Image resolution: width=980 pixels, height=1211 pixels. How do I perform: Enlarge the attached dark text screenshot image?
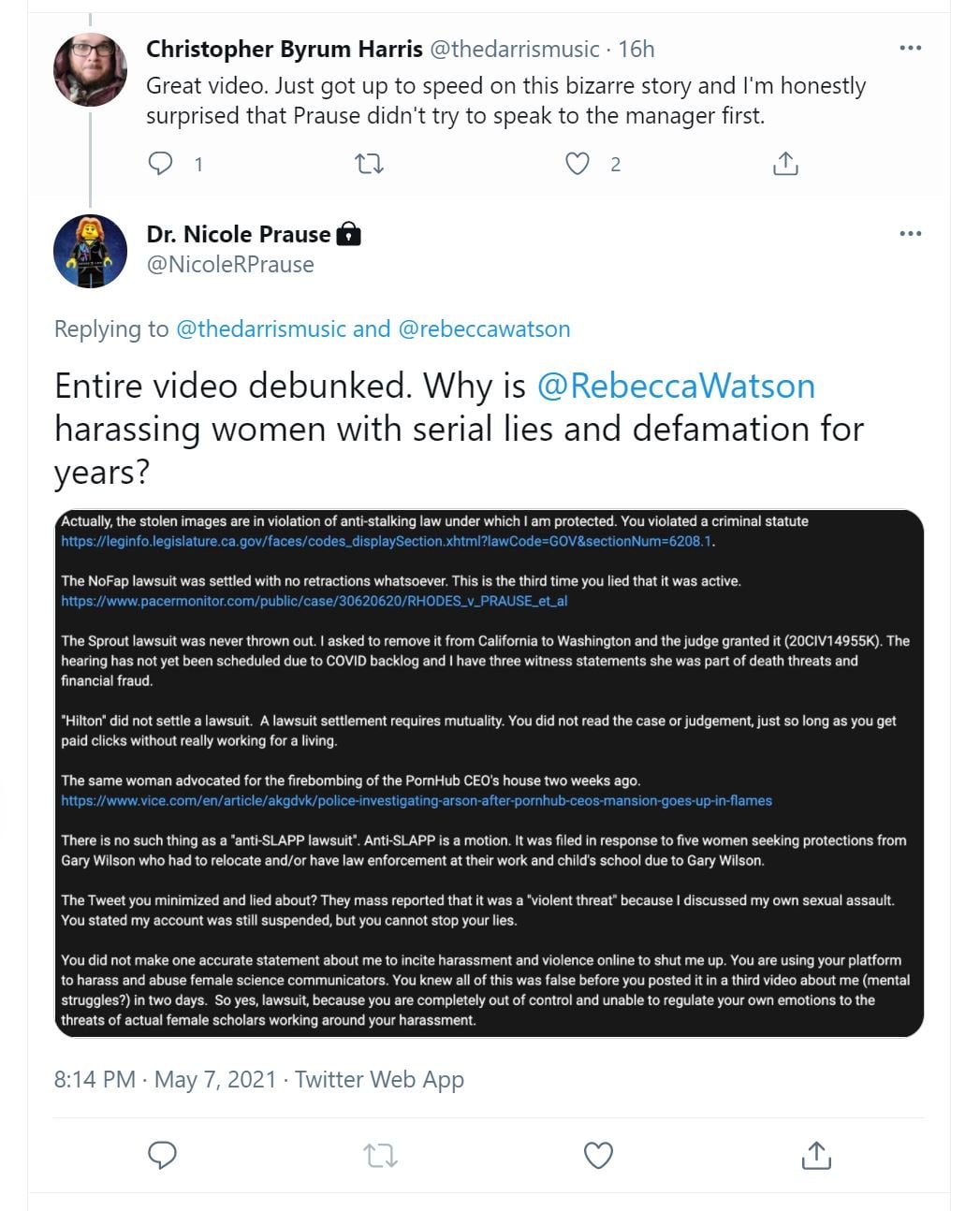pyautogui.click(x=490, y=773)
